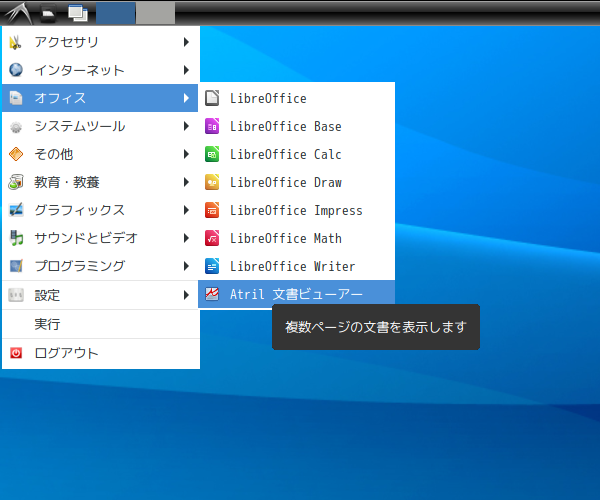Launch LibreOffice Calc from the submenu
This screenshot has width=600, height=500.
click(x=297, y=154)
